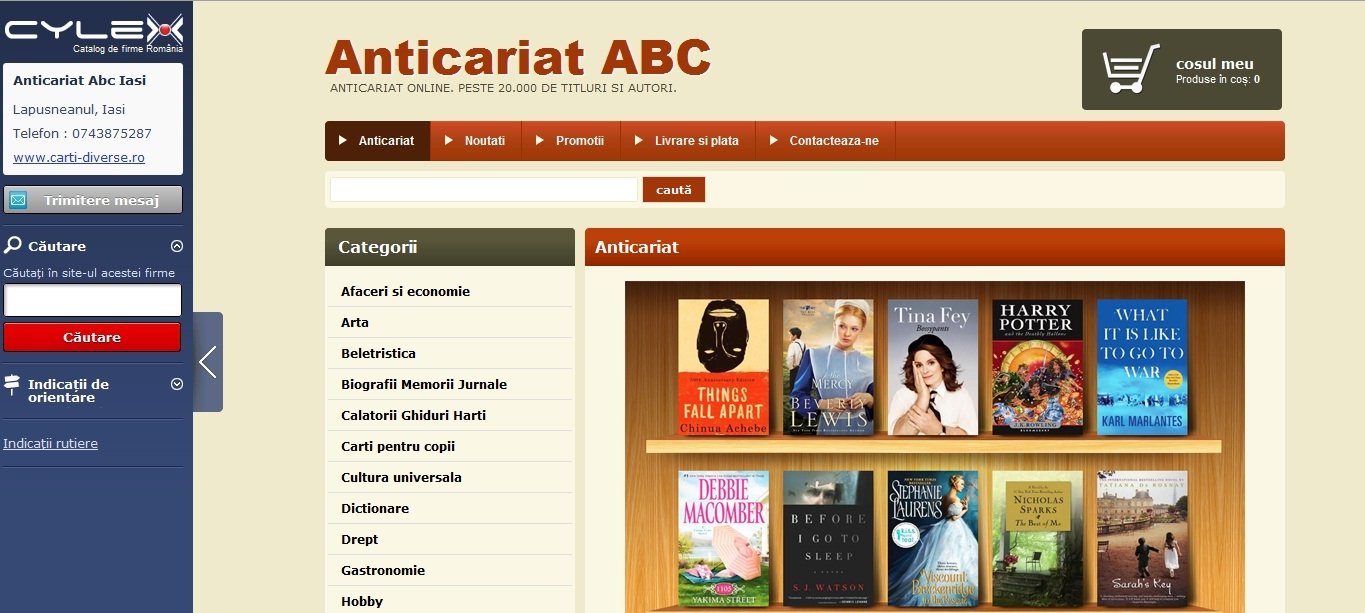Click the Harry Potter book cover

click(x=1037, y=367)
